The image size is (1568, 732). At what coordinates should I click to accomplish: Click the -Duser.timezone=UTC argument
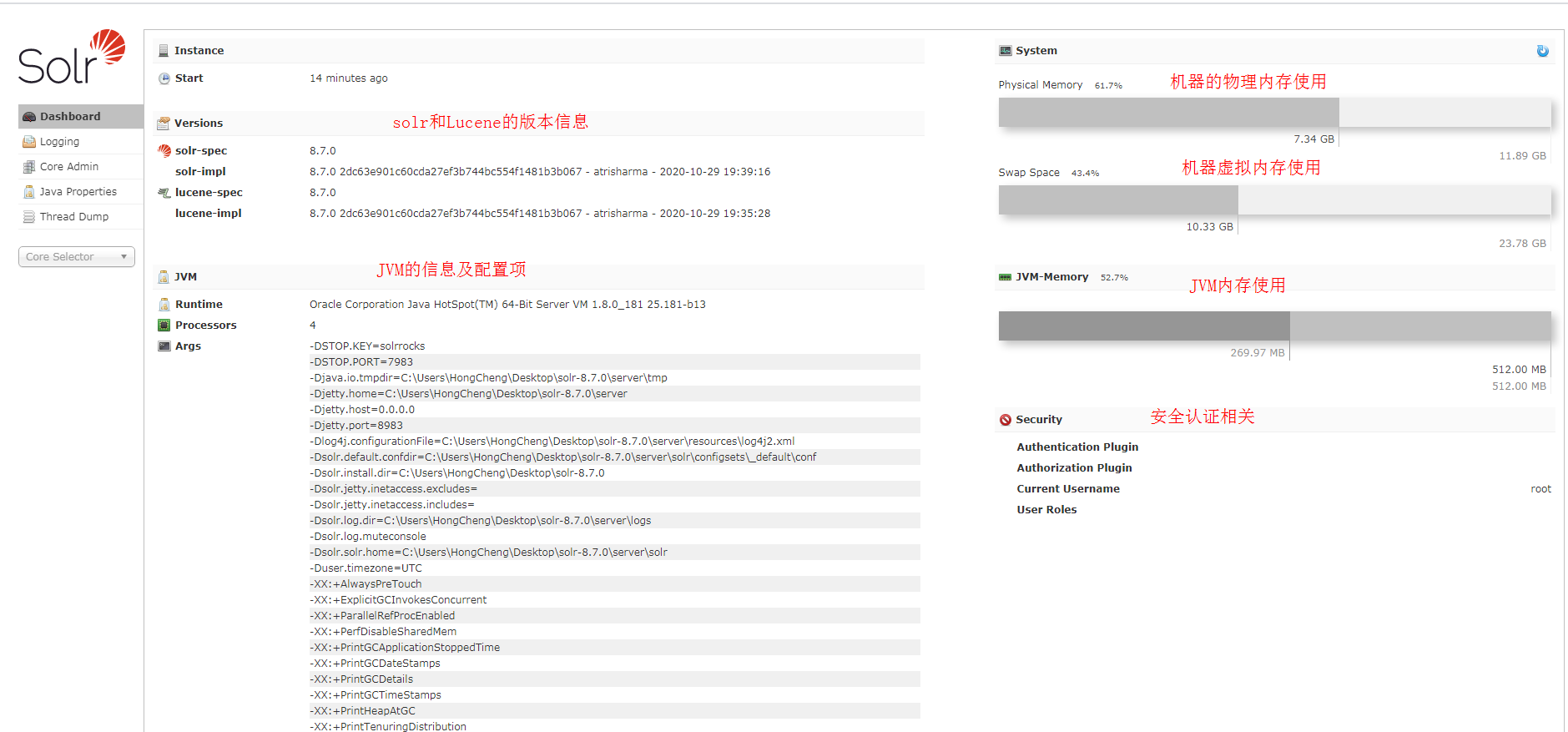tap(366, 568)
